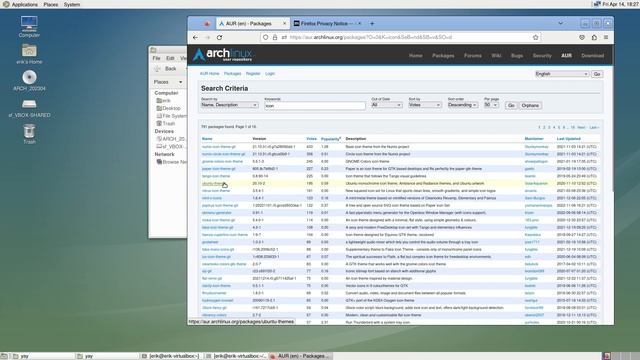Click the AUR Home sub-navigation link
This screenshot has height=360, width=640.
point(209,73)
